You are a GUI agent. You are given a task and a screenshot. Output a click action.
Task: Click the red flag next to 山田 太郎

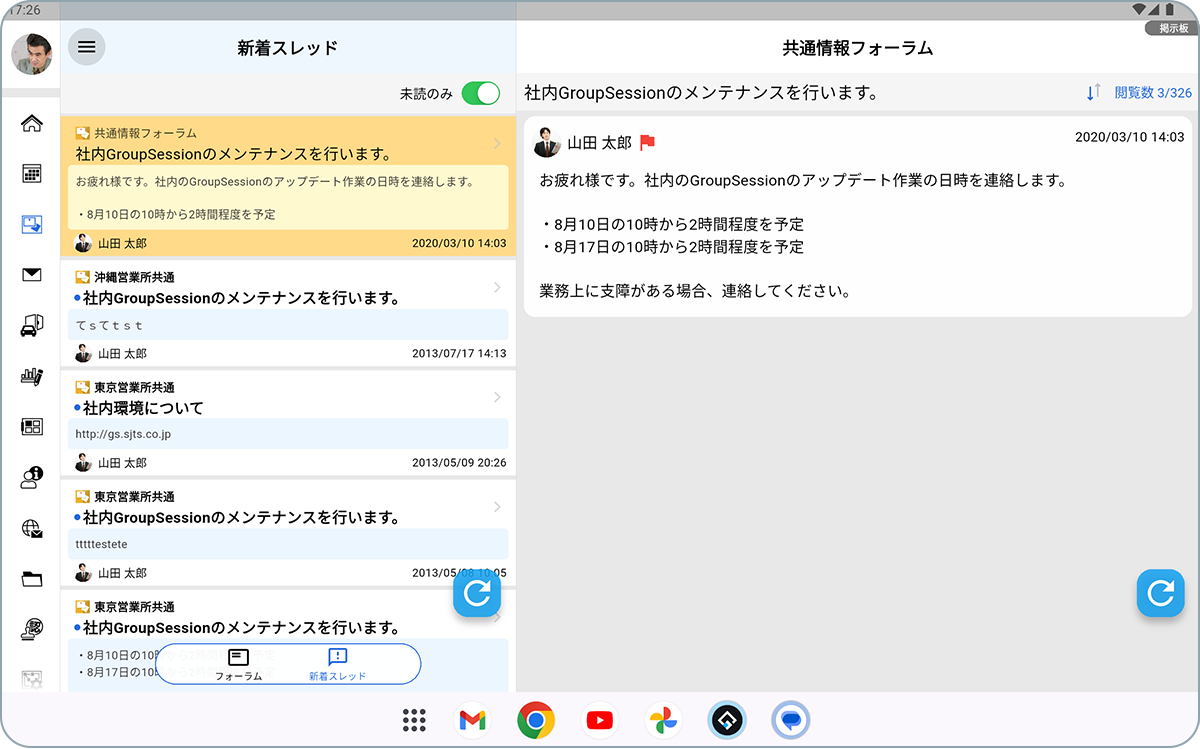(647, 143)
